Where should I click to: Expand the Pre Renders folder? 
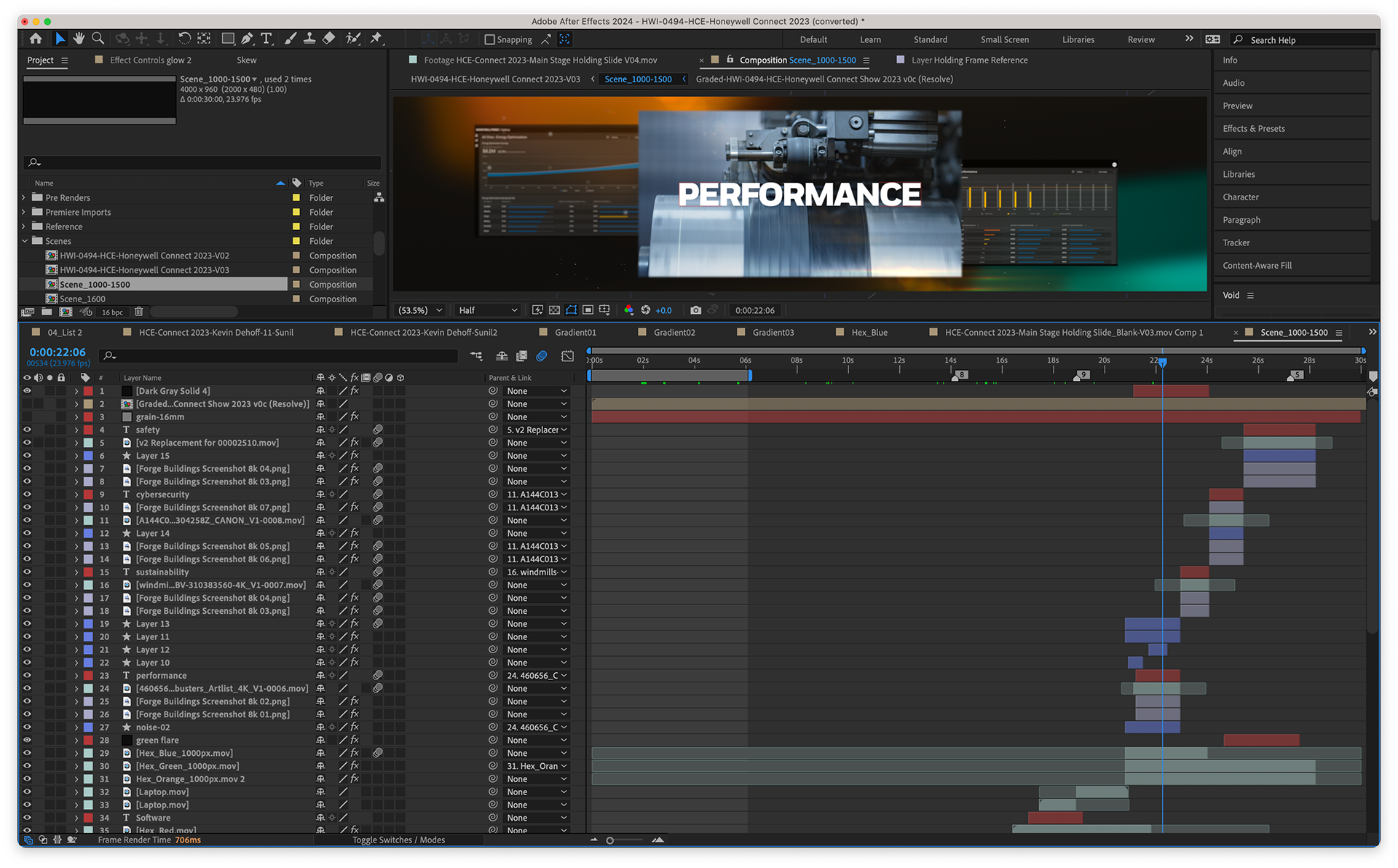[24, 197]
